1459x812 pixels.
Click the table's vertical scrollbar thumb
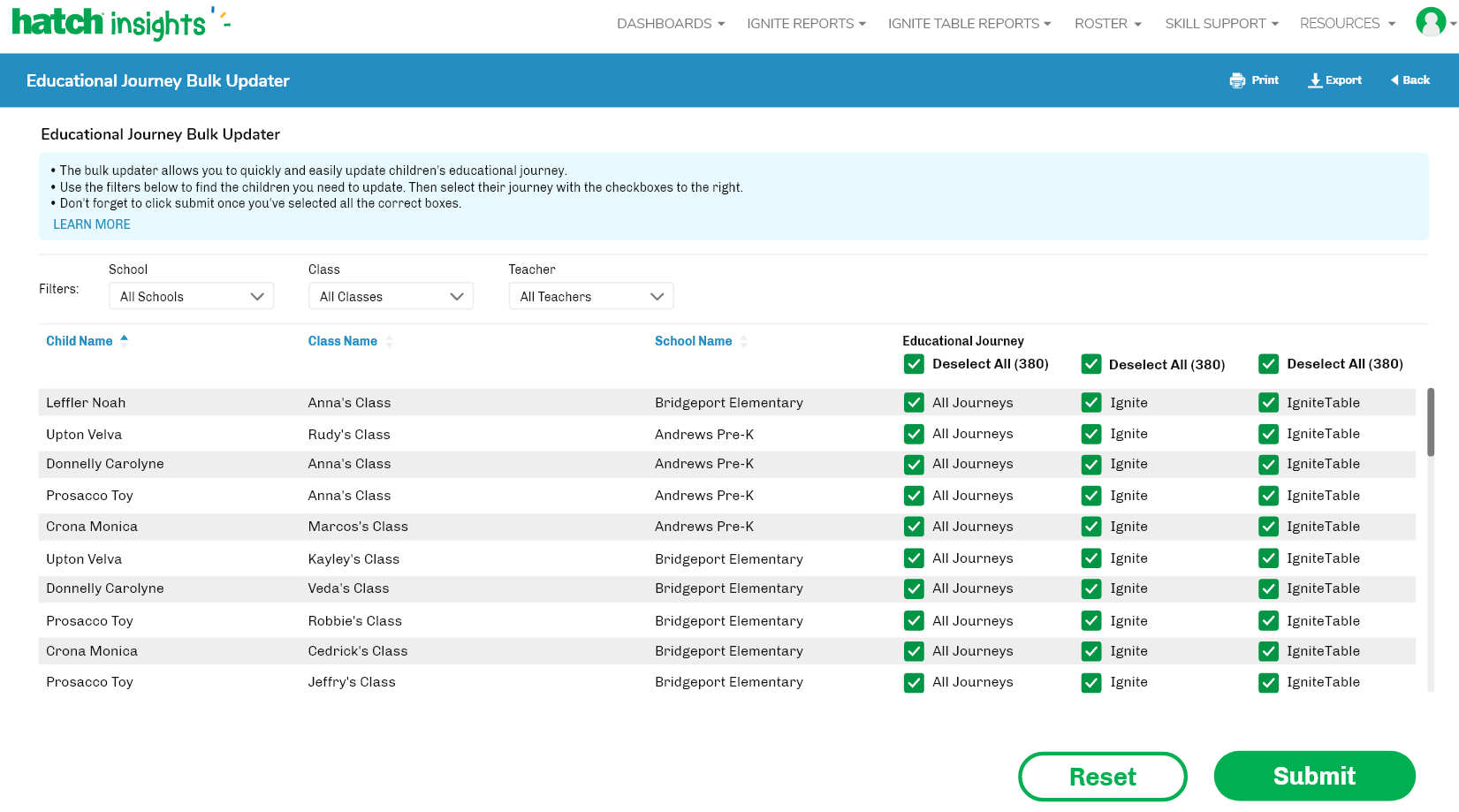1430,422
